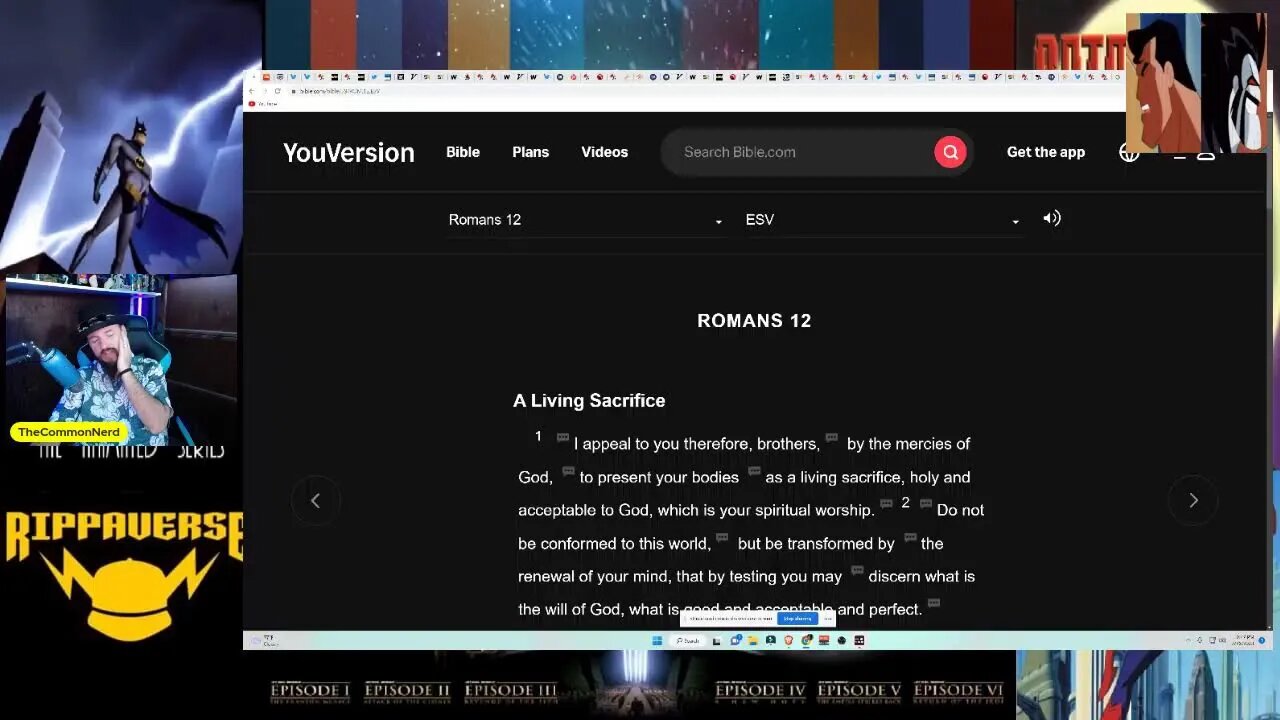Image resolution: width=1280 pixels, height=720 pixels.
Task: Open the Videos menu item
Action: tap(605, 152)
